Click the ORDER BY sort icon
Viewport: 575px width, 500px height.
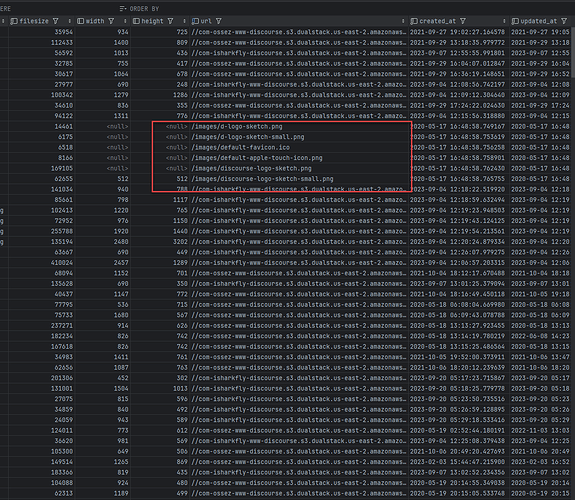tap(123, 8)
